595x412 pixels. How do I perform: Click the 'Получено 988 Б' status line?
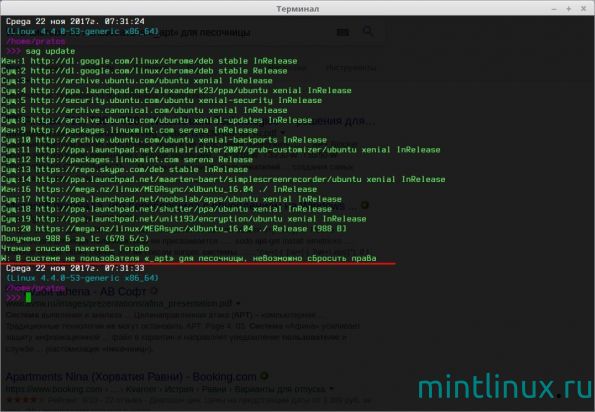coord(75,239)
